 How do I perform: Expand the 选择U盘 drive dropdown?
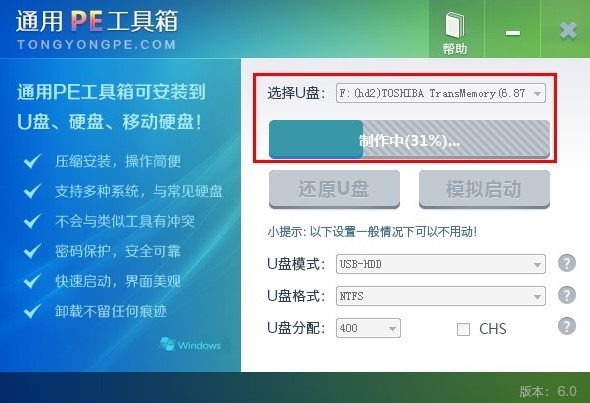click(x=441, y=93)
